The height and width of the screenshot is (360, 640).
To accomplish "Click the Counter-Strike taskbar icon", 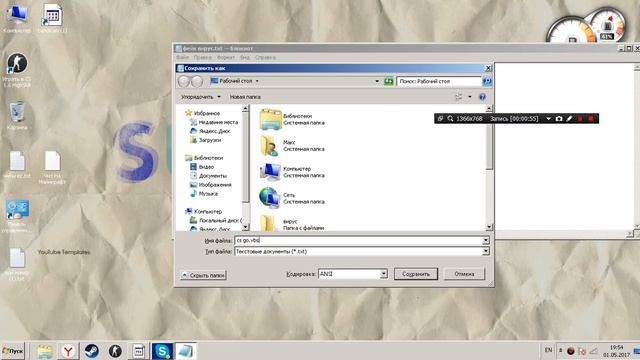I will 115,351.
